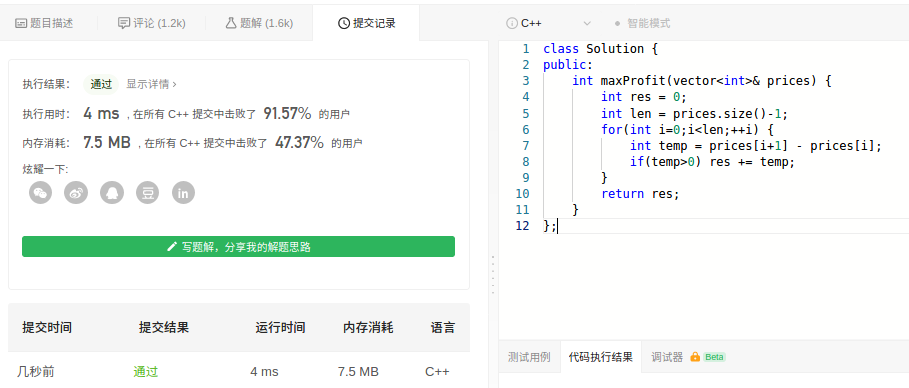909x388 pixels.
Task: Click code line 1 'class Solution {'
Action: coord(601,49)
